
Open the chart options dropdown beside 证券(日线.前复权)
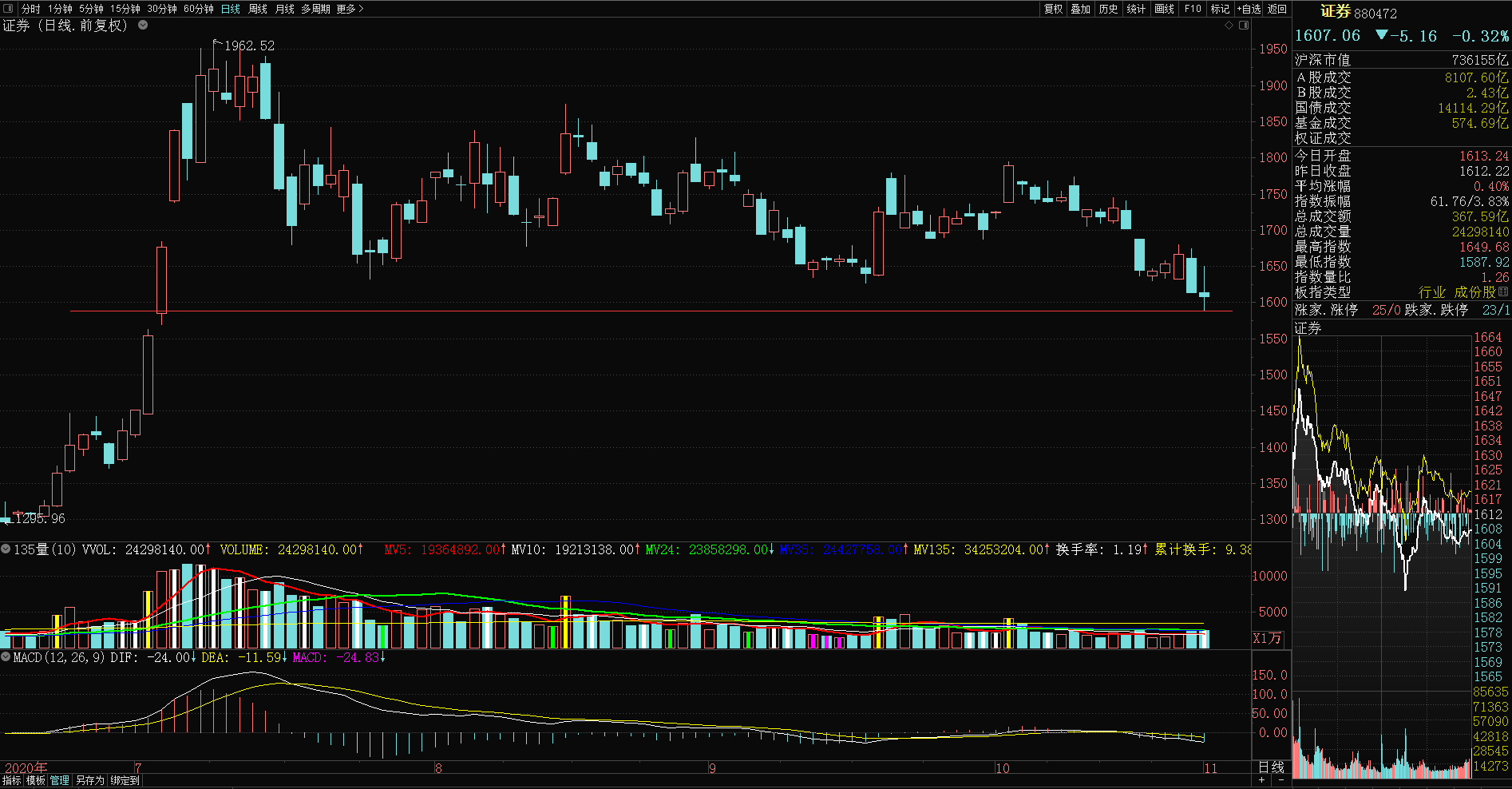click(x=143, y=25)
